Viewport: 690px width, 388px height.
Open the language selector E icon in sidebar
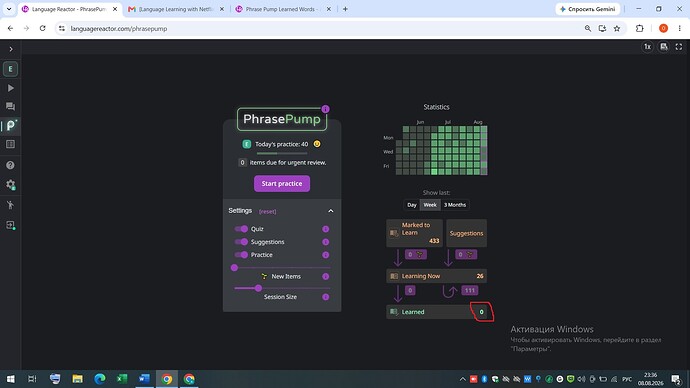(11, 69)
